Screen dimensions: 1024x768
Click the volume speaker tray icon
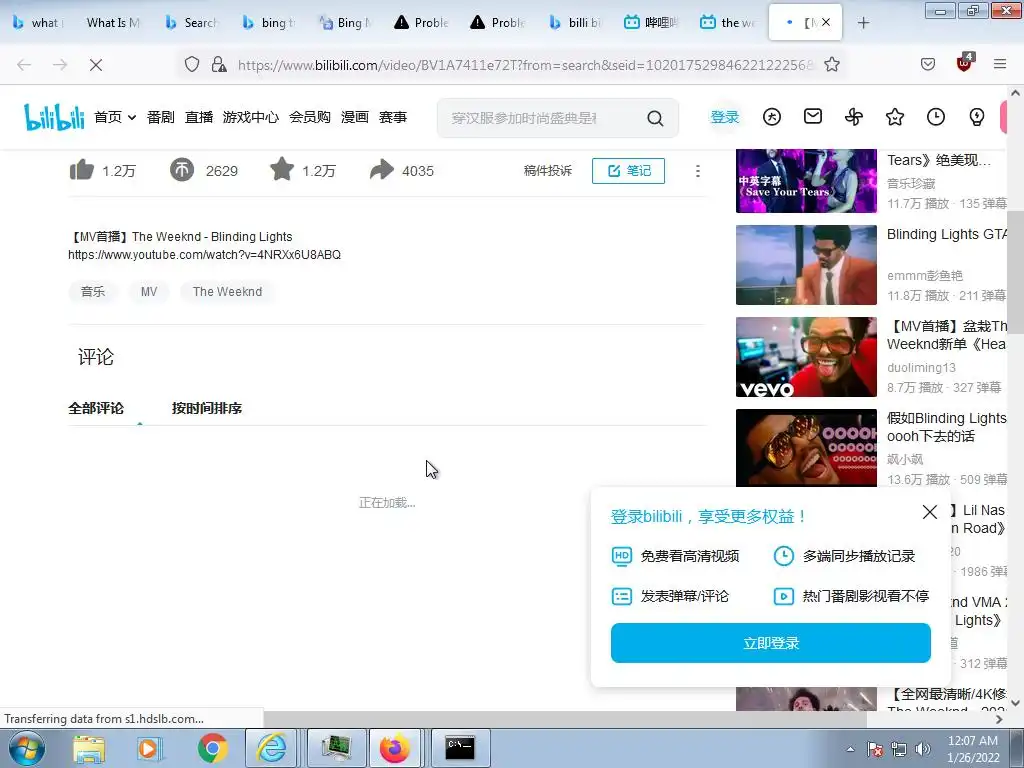click(x=922, y=749)
